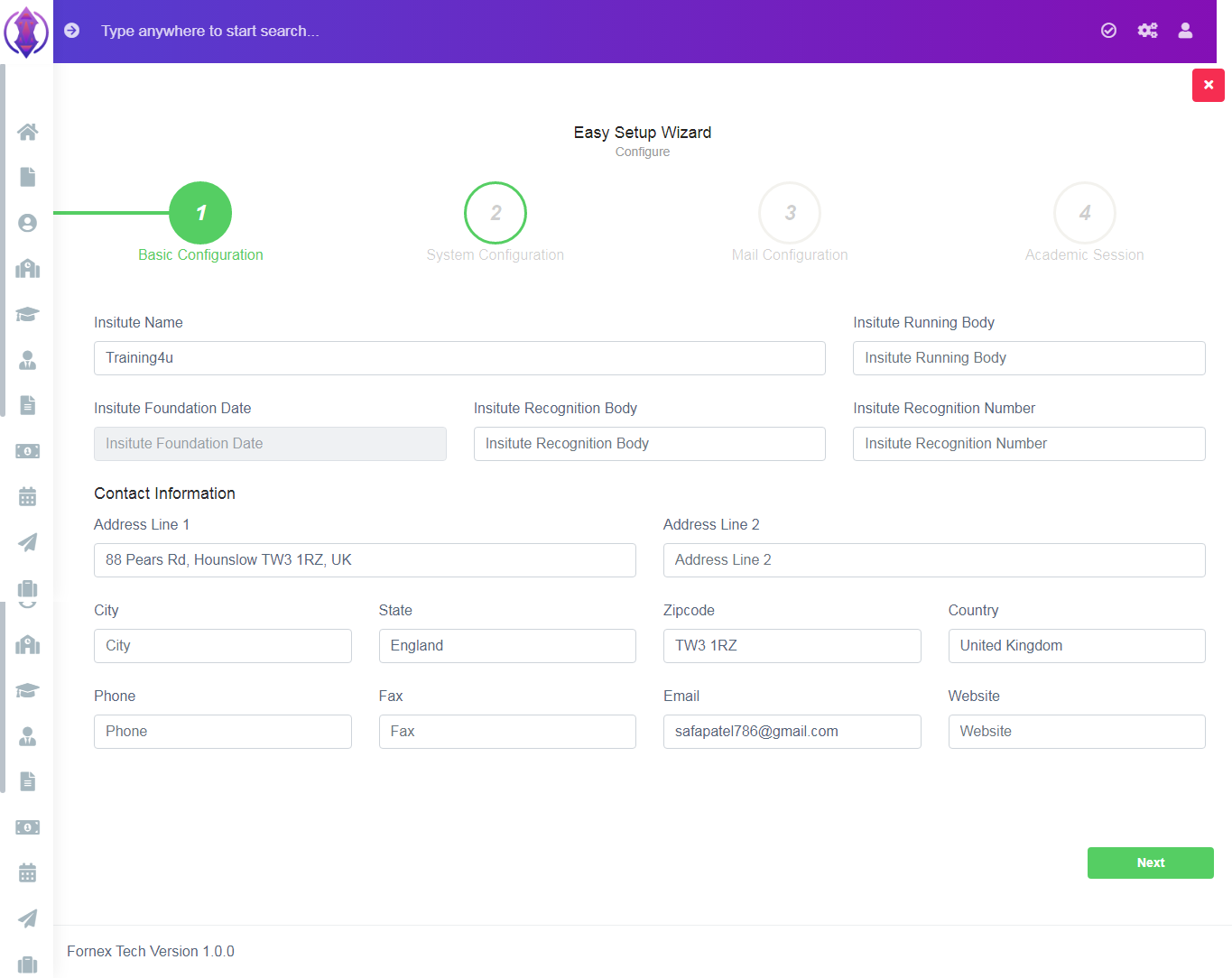The image size is (1232, 978).
Task: Edit the State field showing England
Action: coord(507,646)
